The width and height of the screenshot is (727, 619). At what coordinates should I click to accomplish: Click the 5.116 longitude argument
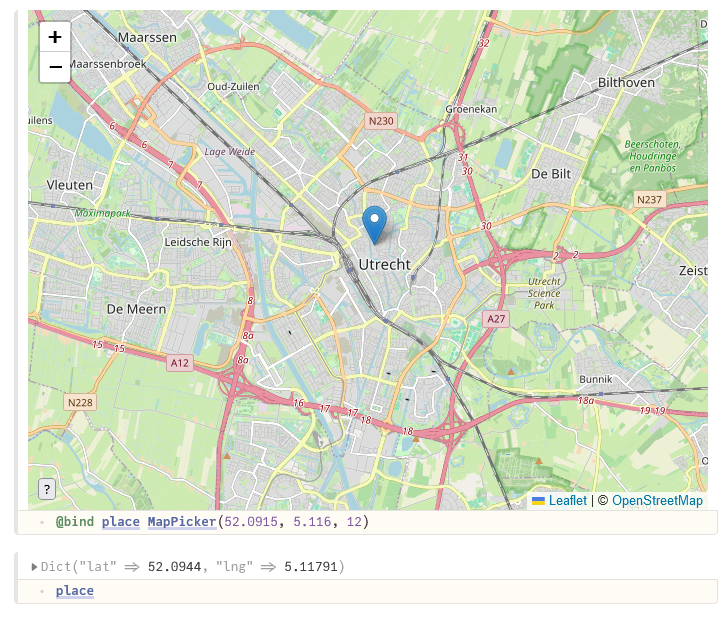(312, 522)
